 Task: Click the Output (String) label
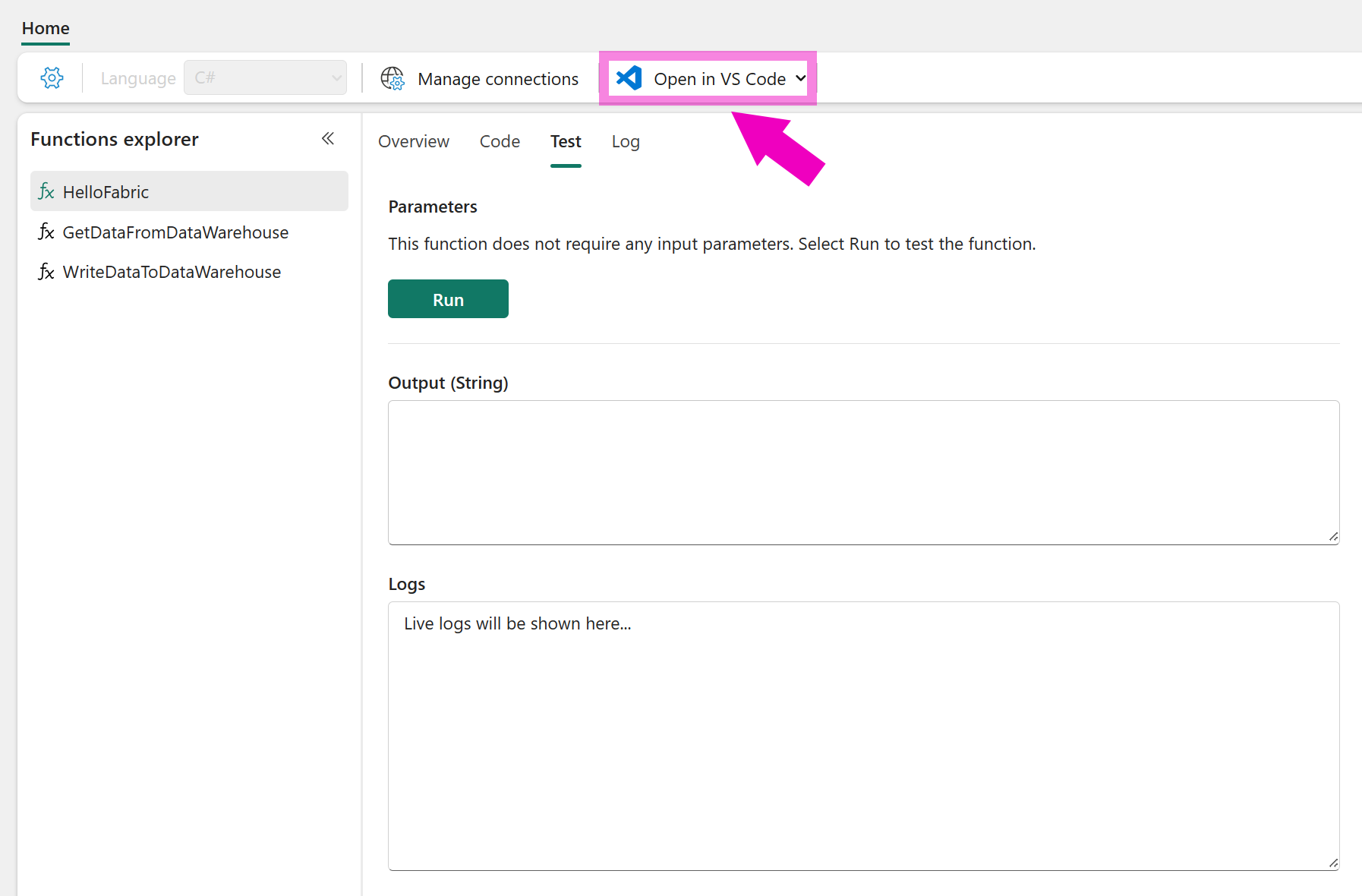point(448,383)
